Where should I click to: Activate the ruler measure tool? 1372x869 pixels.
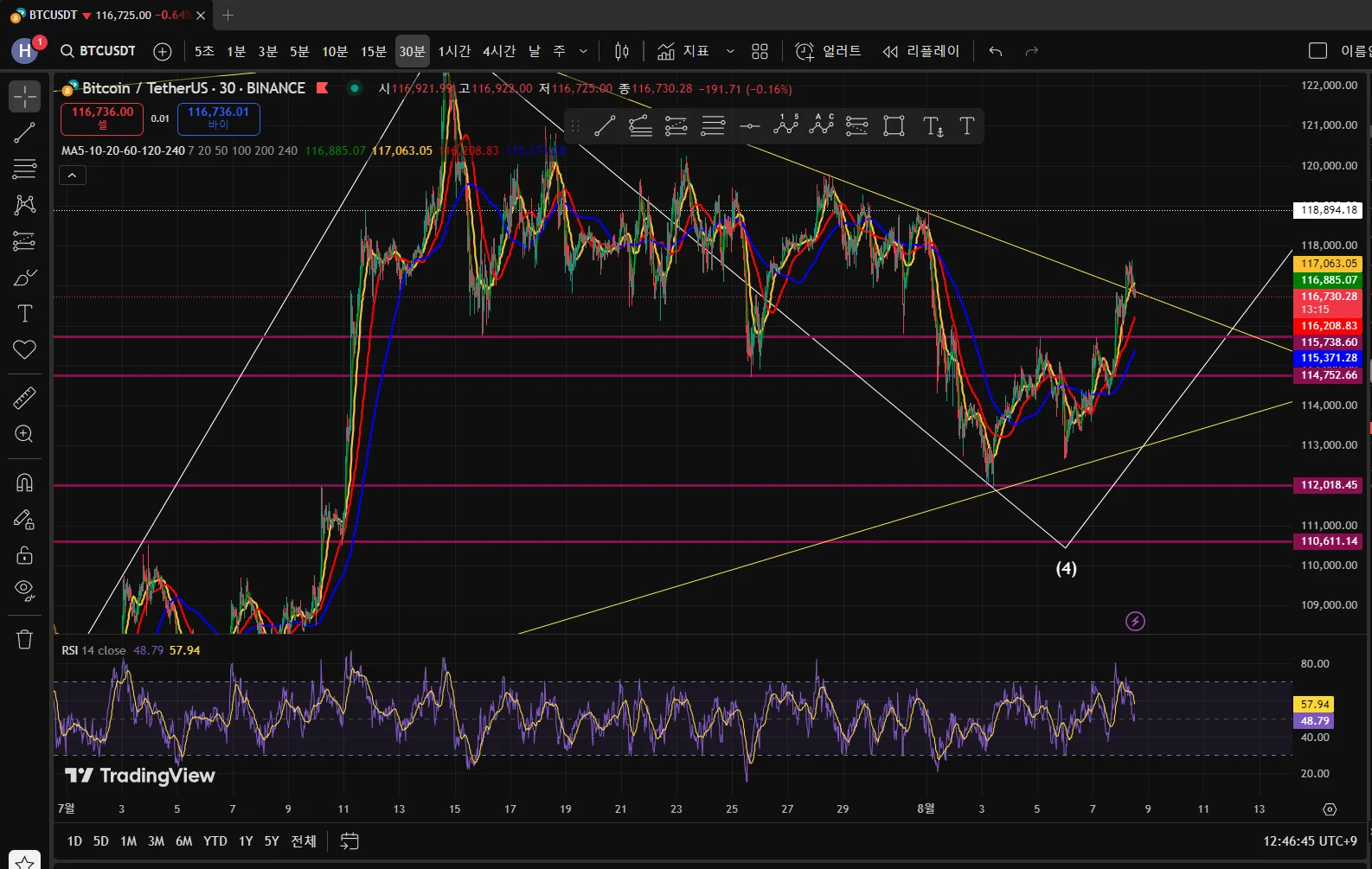click(x=24, y=398)
